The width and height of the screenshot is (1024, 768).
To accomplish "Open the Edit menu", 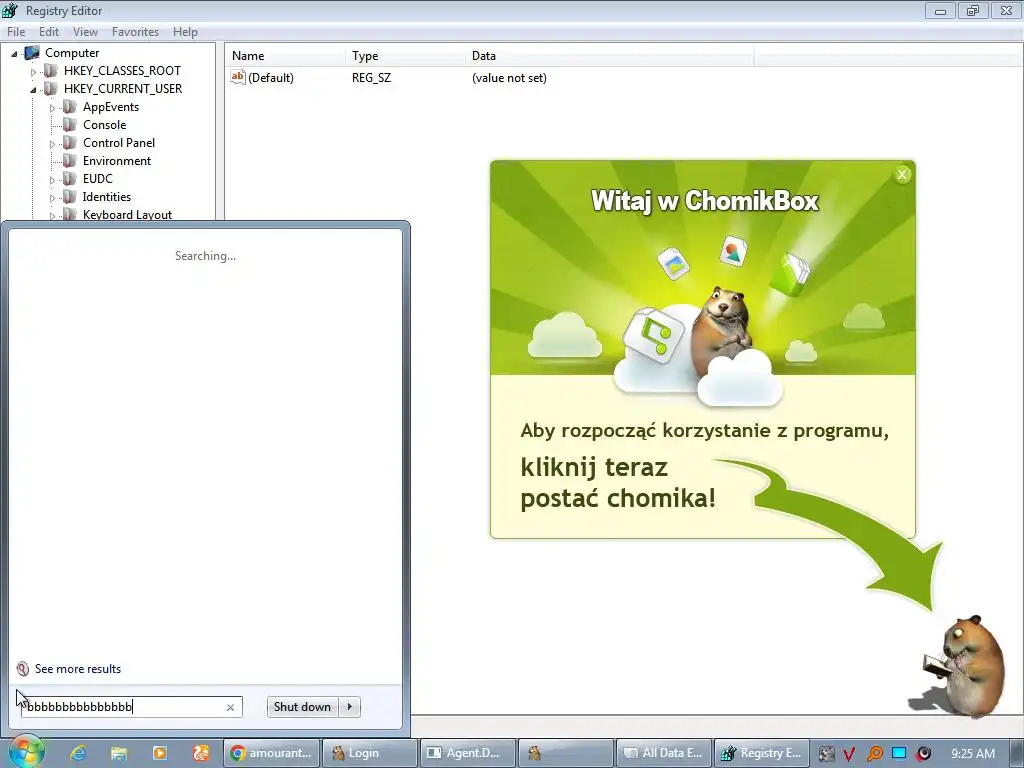I will point(49,31).
